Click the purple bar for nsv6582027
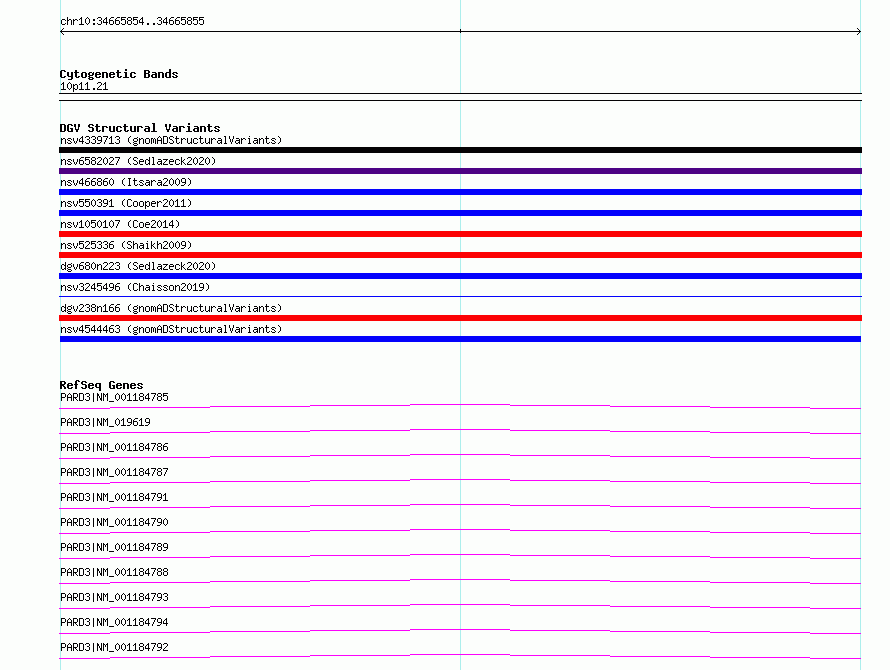This screenshot has width=890, height=670. [x=460, y=171]
